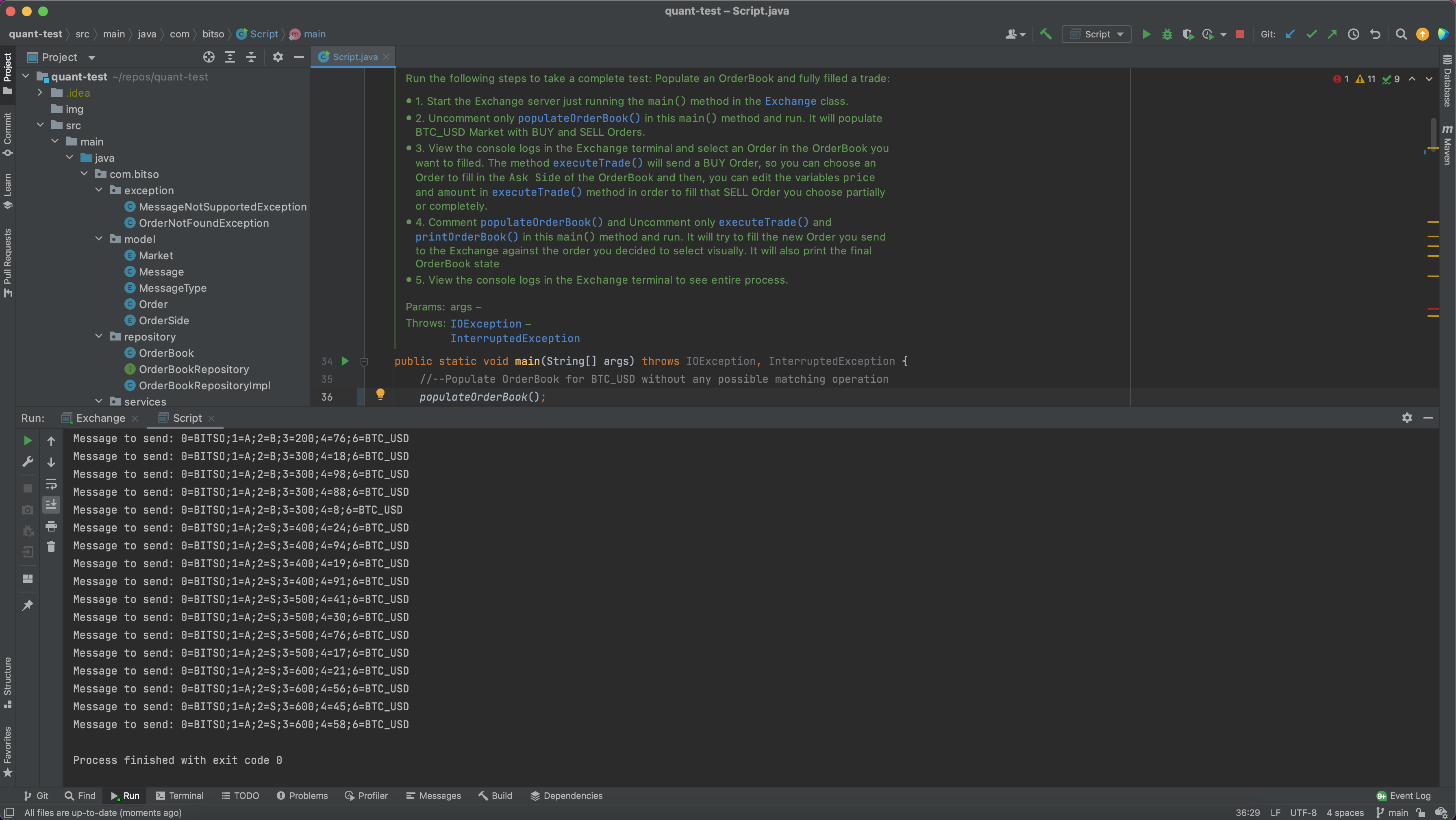Open Project panel gear options
The height and width of the screenshot is (820, 1456).
click(x=278, y=57)
